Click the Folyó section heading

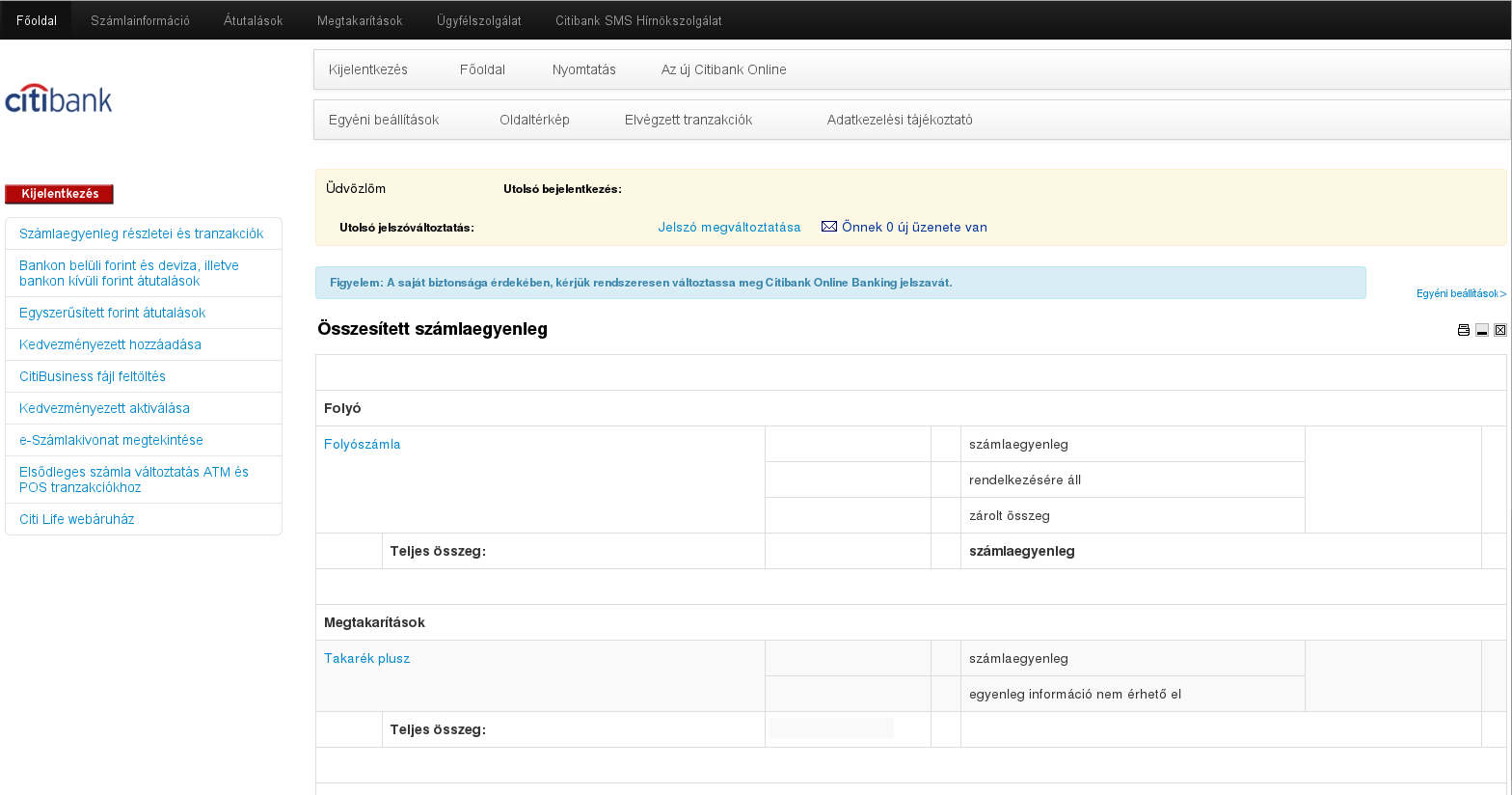point(342,408)
